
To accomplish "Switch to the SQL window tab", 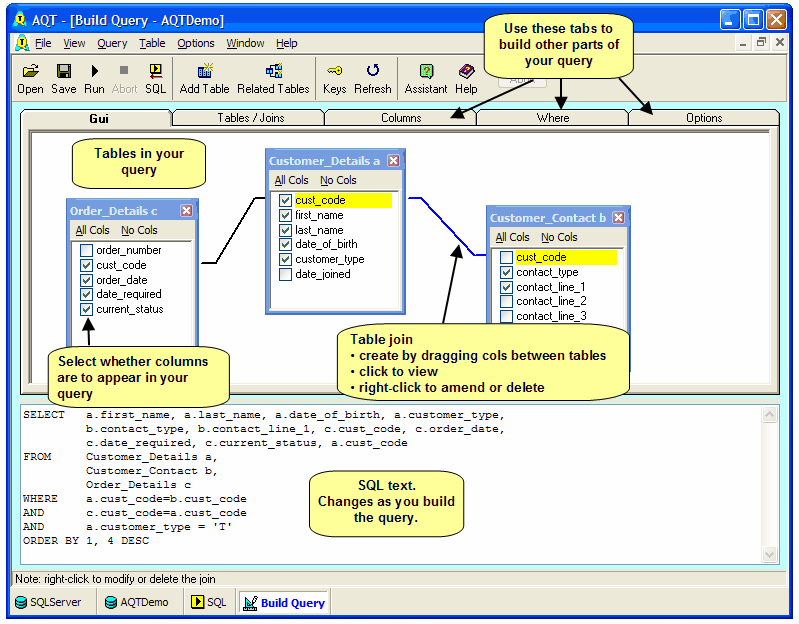I will pyautogui.click(x=208, y=602).
